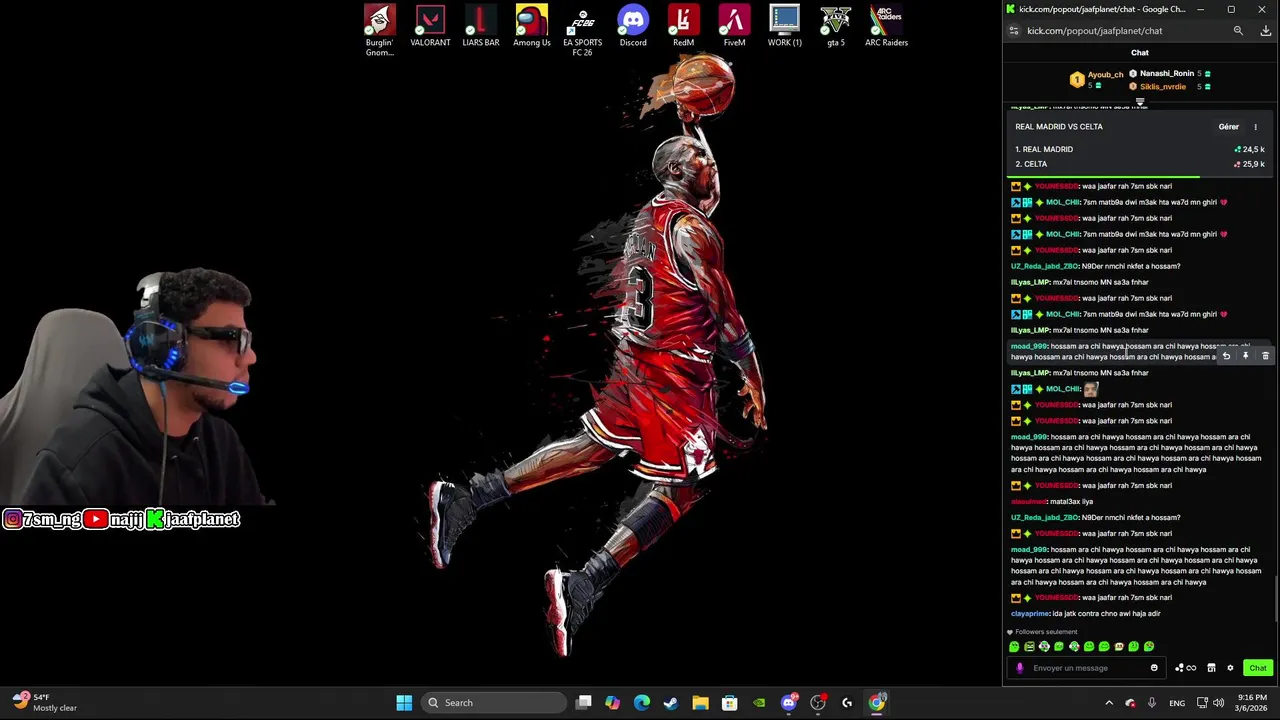Open the LIARS BAR desktop shortcut
Viewport: 1280px width, 720px height.
tap(480, 26)
